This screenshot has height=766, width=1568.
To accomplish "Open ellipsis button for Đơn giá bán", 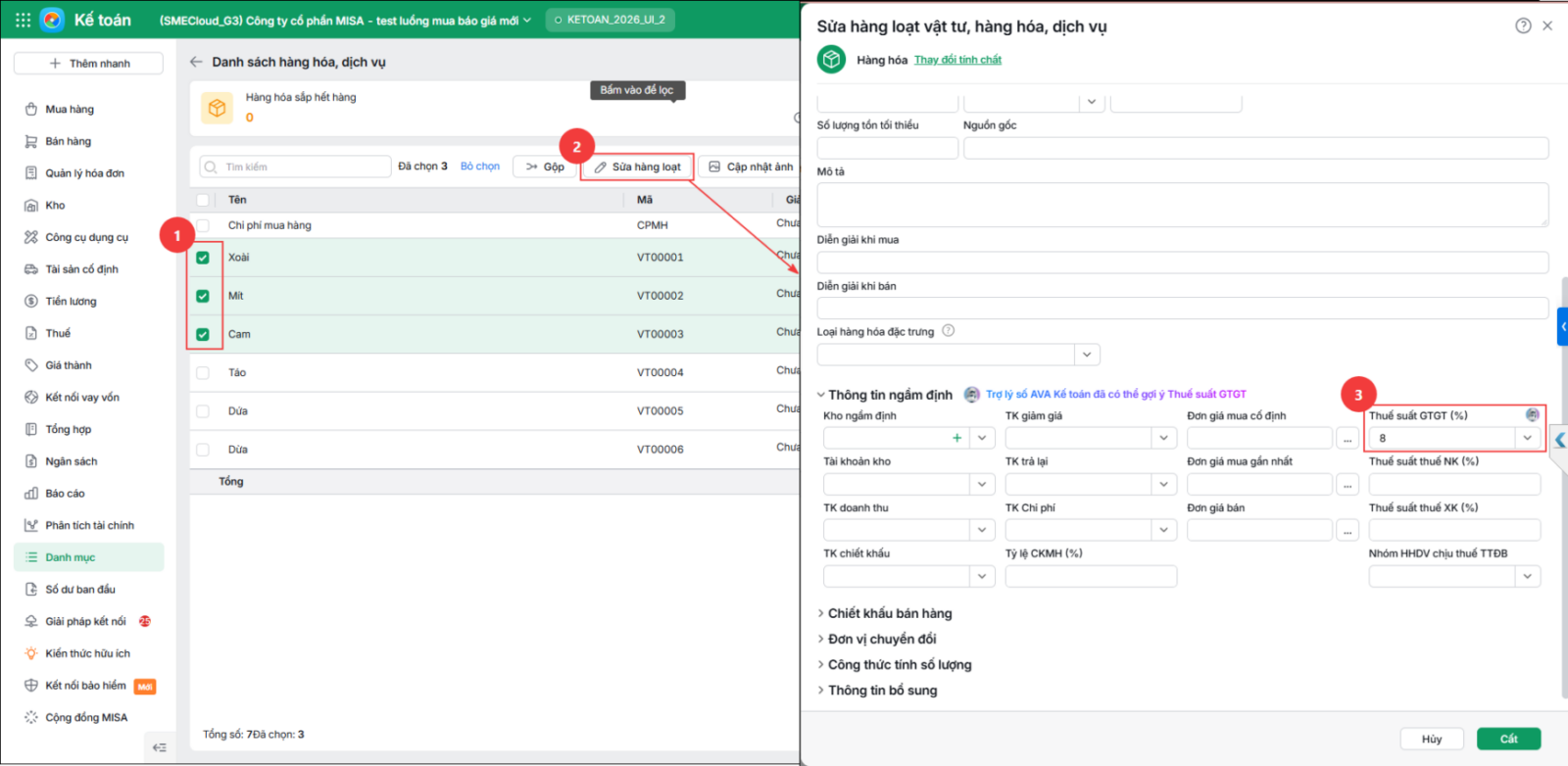I will tap(1347, 530).
